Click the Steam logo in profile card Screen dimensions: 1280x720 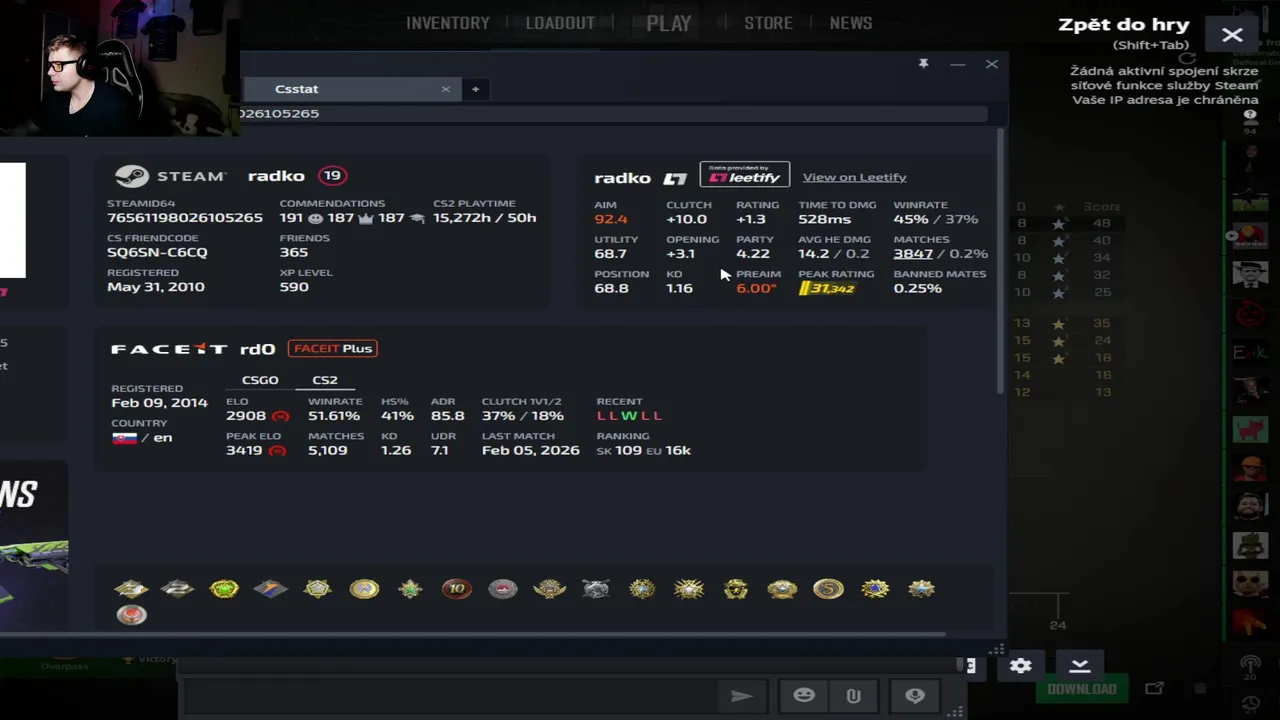[x=131, y=176]
